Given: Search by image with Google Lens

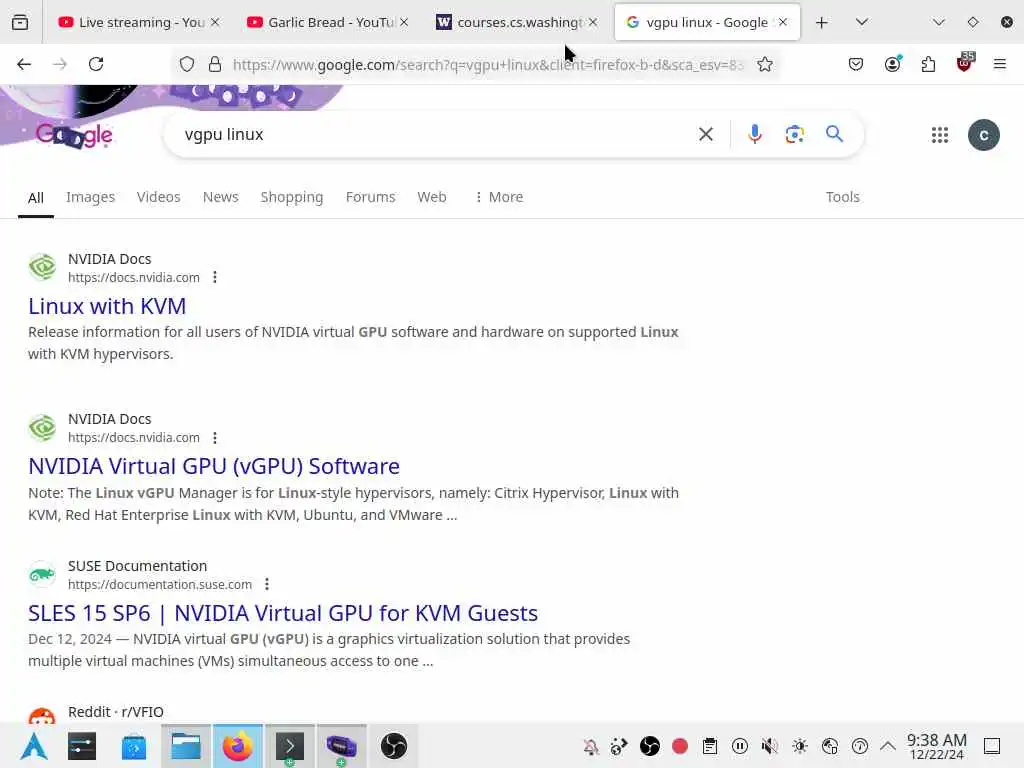Looking at the screenshot, I should 794,135.
